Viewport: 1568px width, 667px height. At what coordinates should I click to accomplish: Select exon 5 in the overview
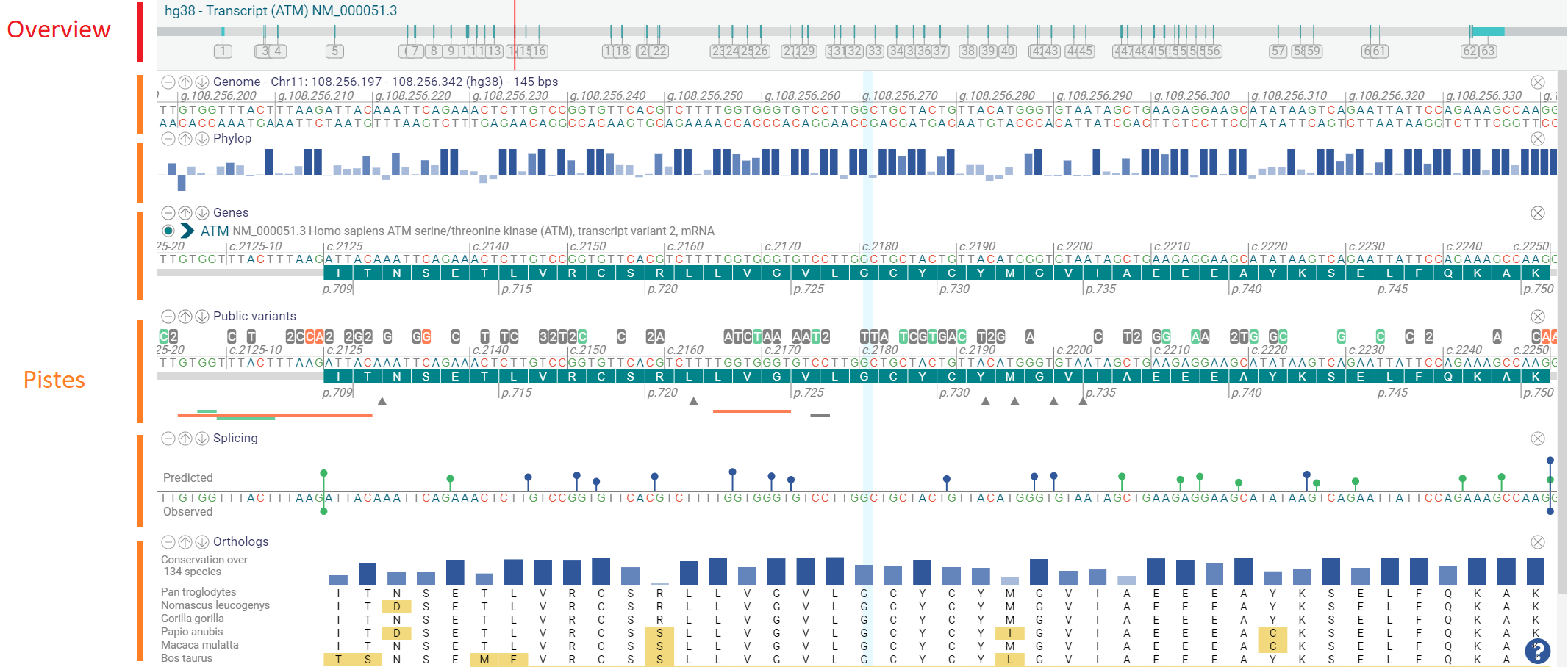click(334, 51)
